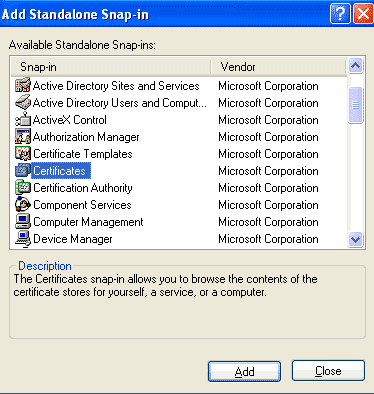
Task: Select the Device Manager list entry text
Action: (x=73, y=239)
